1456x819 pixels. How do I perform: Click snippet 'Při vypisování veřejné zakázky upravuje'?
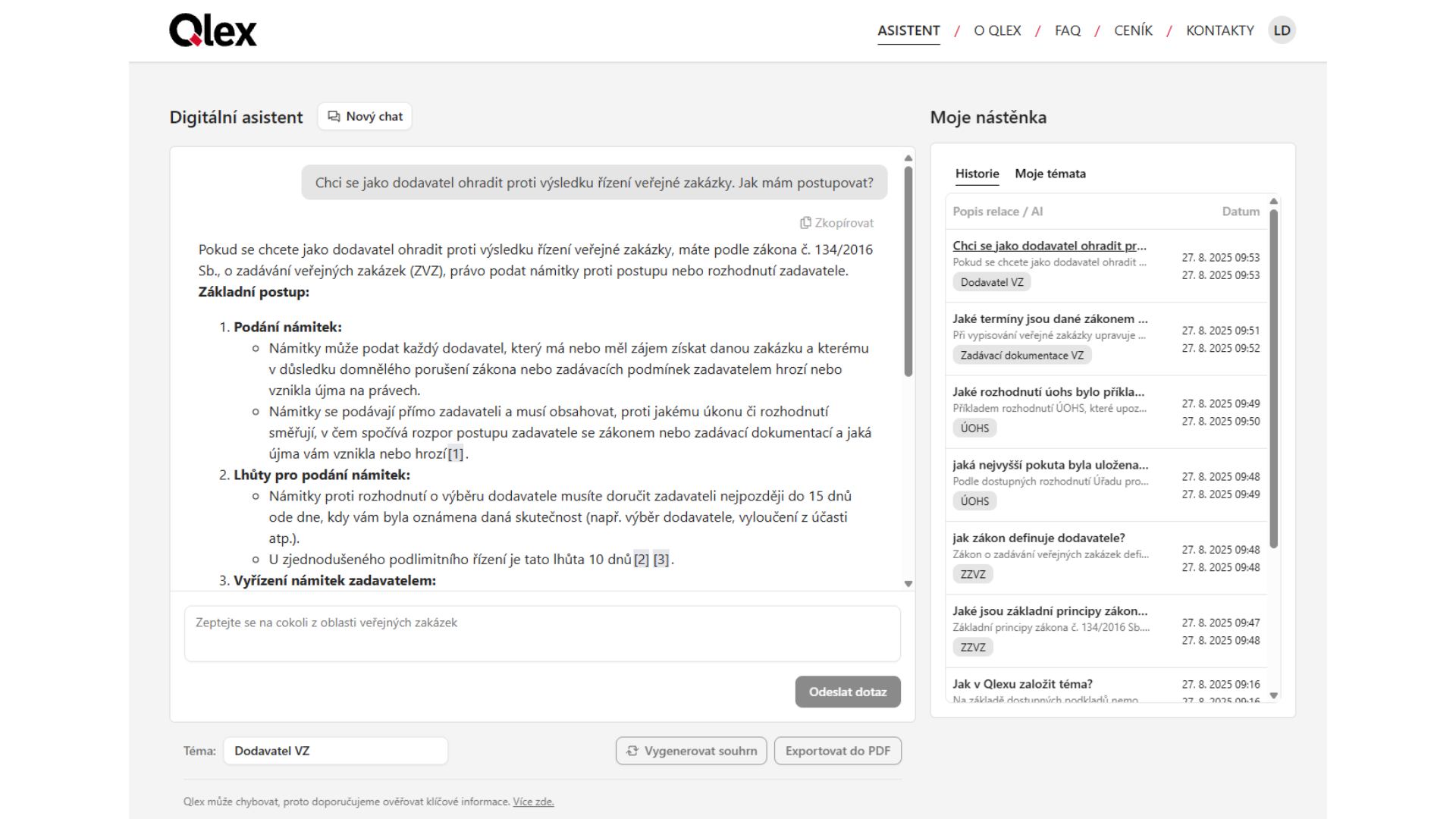coord(1050,335)
